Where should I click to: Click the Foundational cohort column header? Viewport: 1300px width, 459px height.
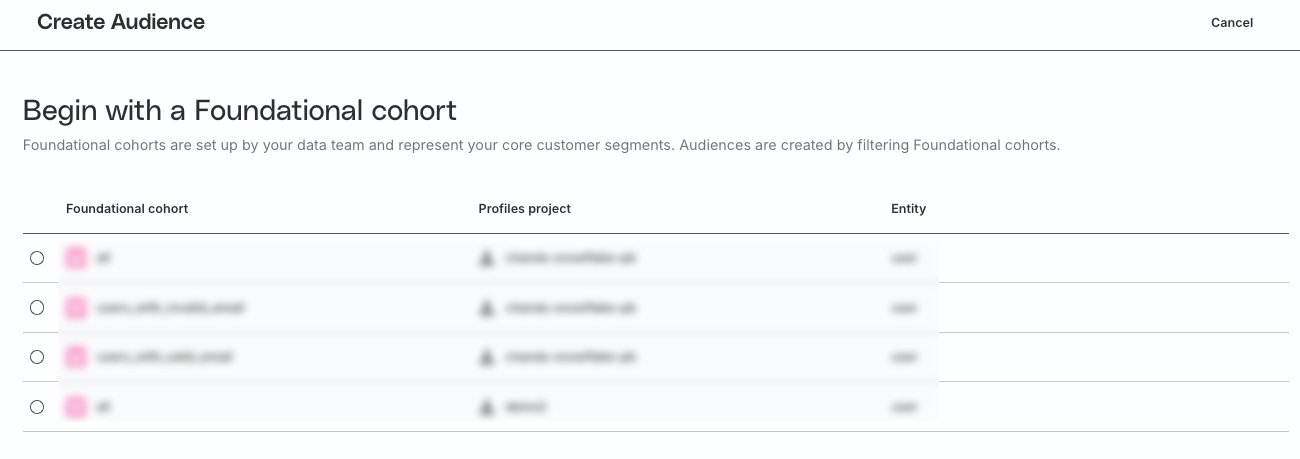tap(127, 209)
